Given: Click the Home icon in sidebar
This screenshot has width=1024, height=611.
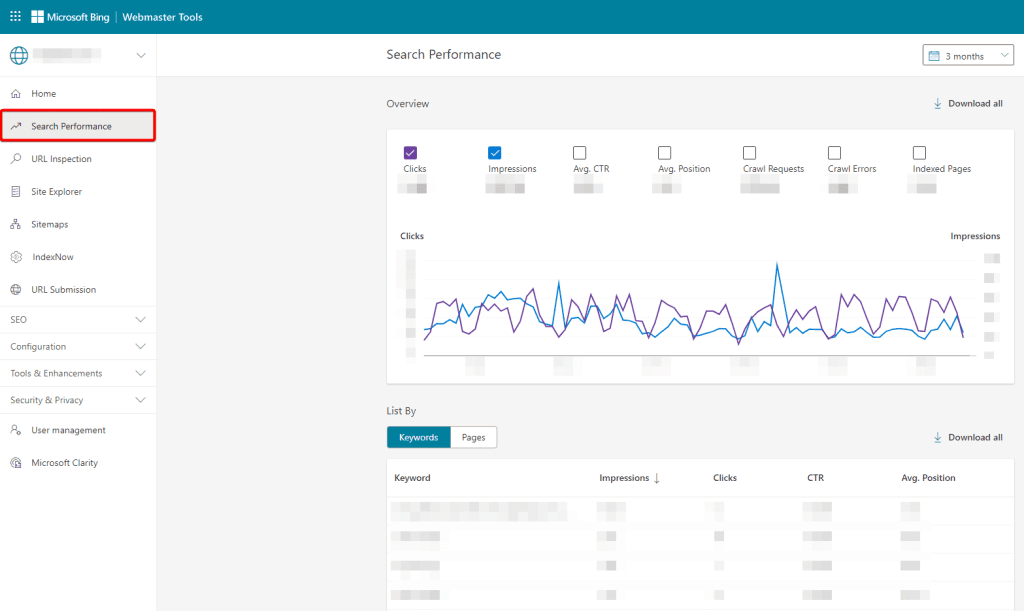Looking at the screenshot, I should [16, 94].
